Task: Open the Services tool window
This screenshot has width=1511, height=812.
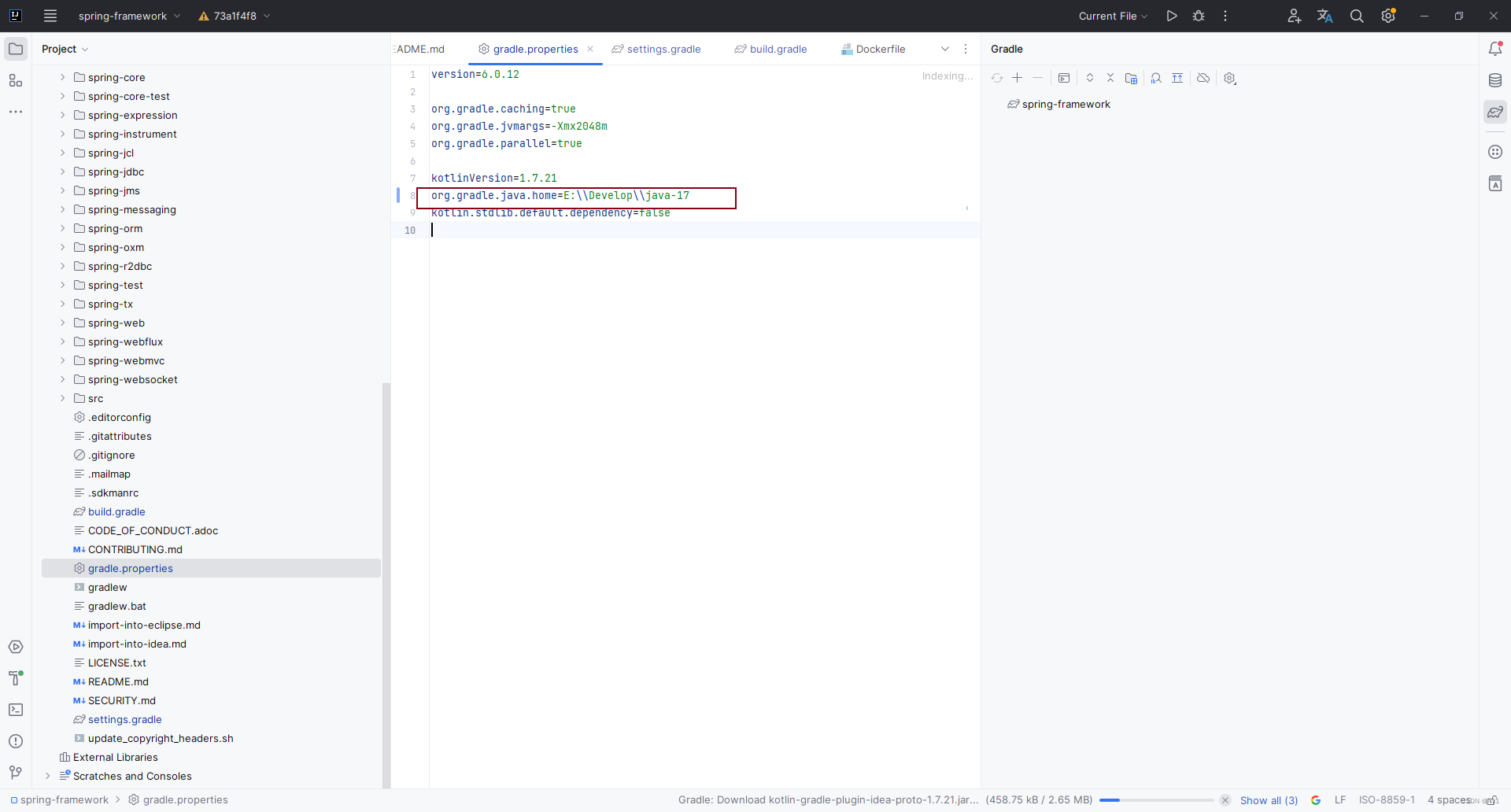Action: (16, 647)
